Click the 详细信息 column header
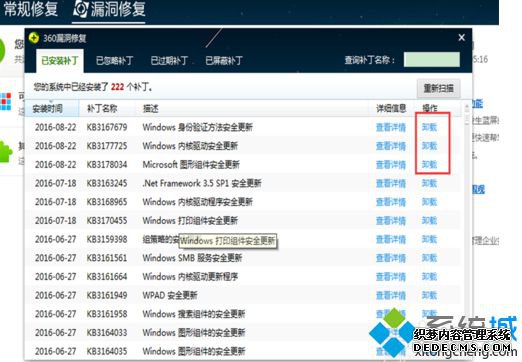Viewport: 522px width, 362px height. click(x=391, y=108)
